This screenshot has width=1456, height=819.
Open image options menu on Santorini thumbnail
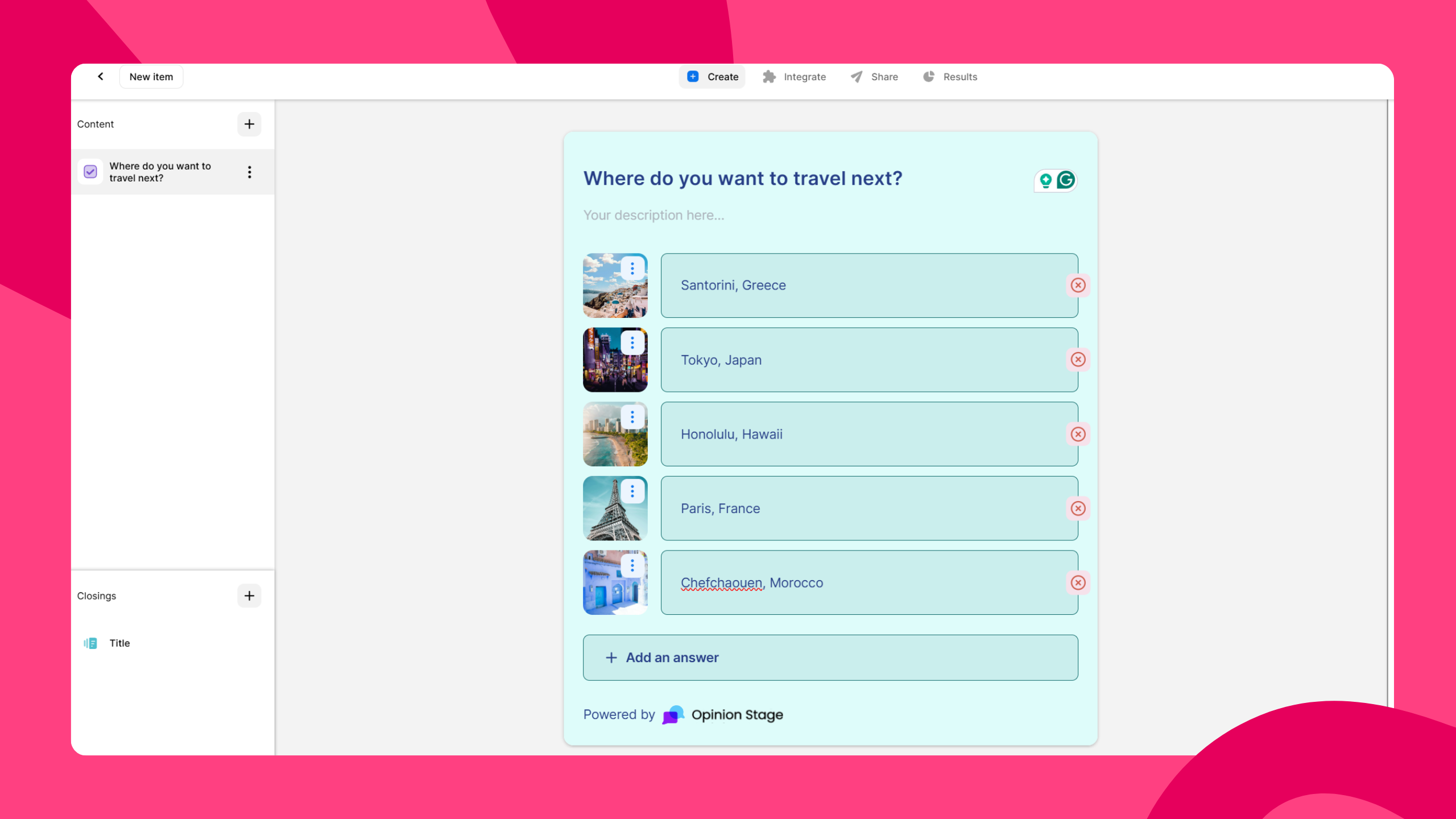pos(632,268)
